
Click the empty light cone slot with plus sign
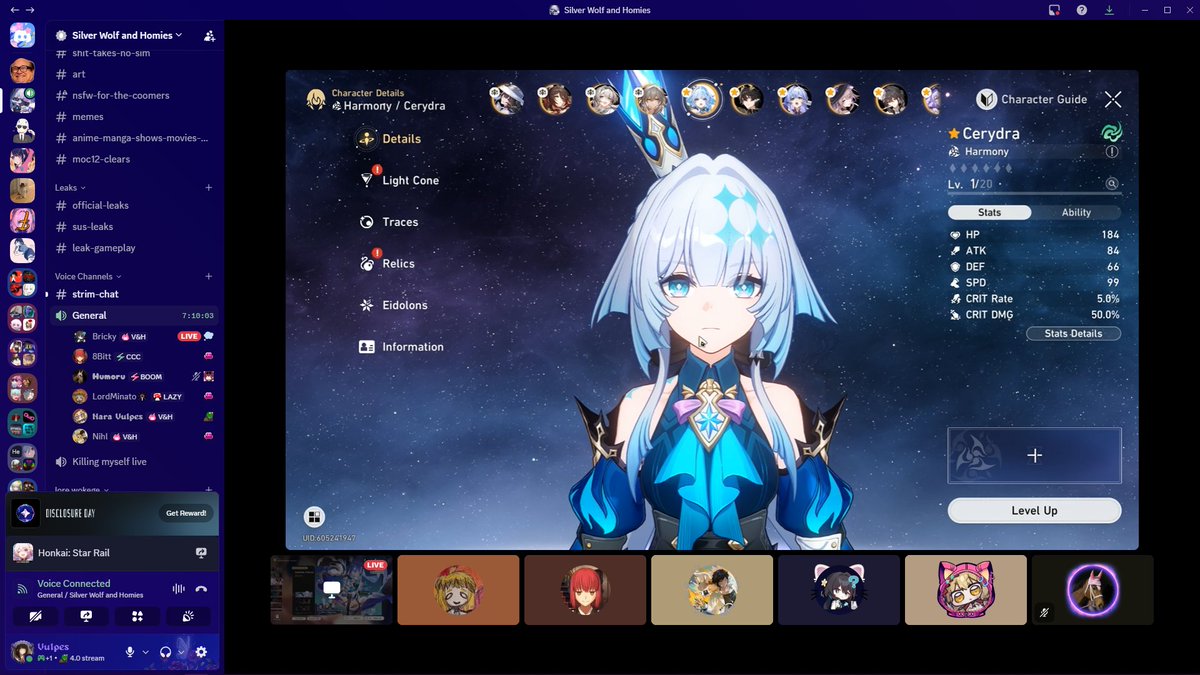point(1034,455)
